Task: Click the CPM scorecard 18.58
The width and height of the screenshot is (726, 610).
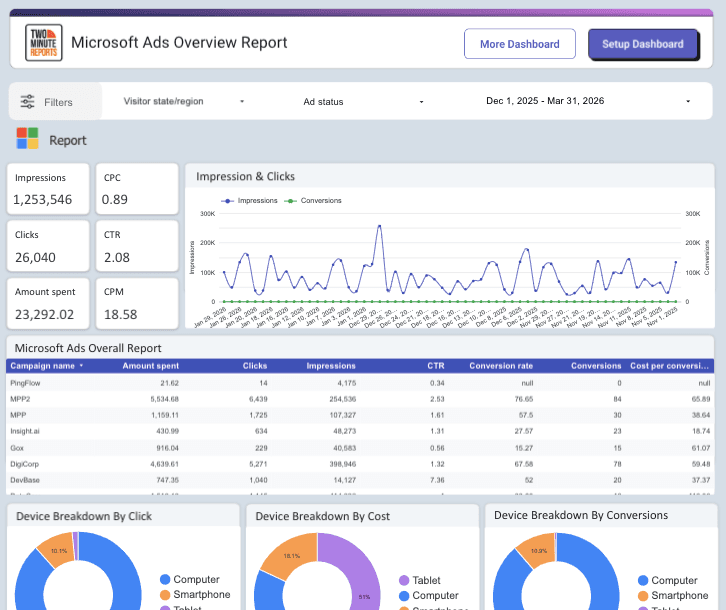Action: (x=137, y=303)
